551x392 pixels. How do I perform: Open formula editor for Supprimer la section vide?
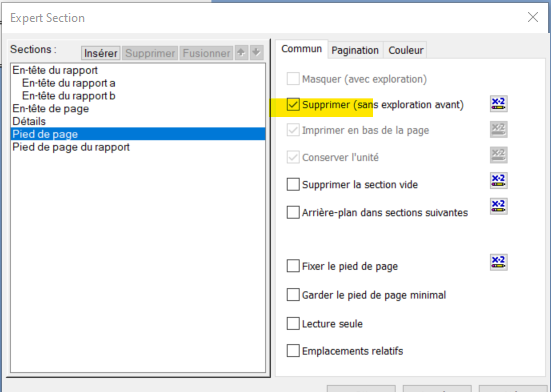tap(499, 181)
